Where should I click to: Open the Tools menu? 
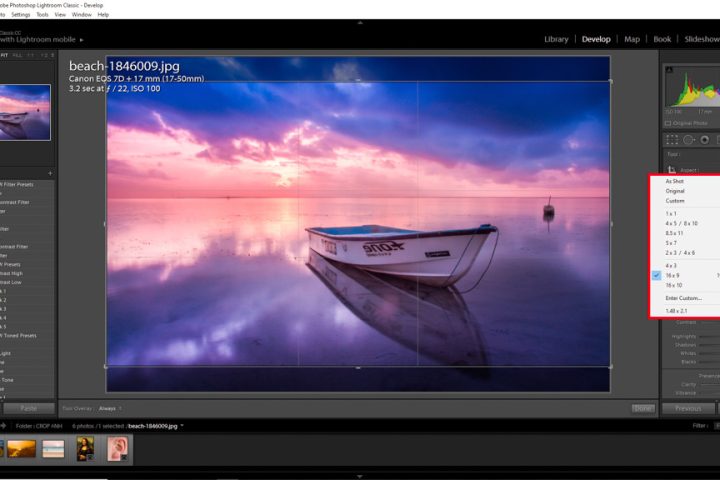42,15
